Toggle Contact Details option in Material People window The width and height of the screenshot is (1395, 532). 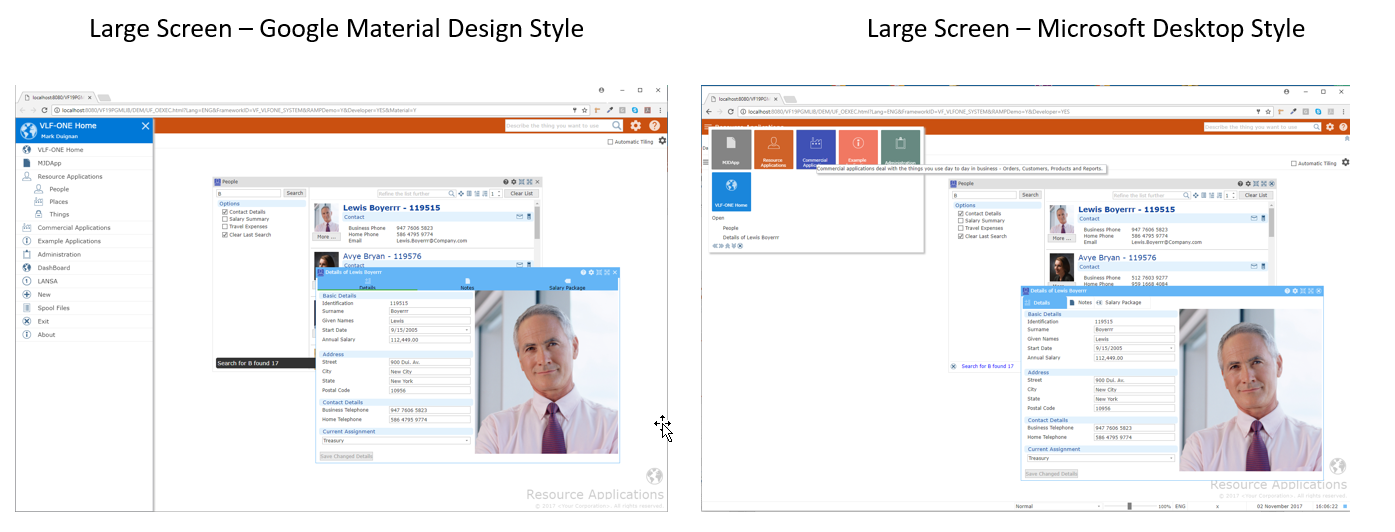click(225, 212)
